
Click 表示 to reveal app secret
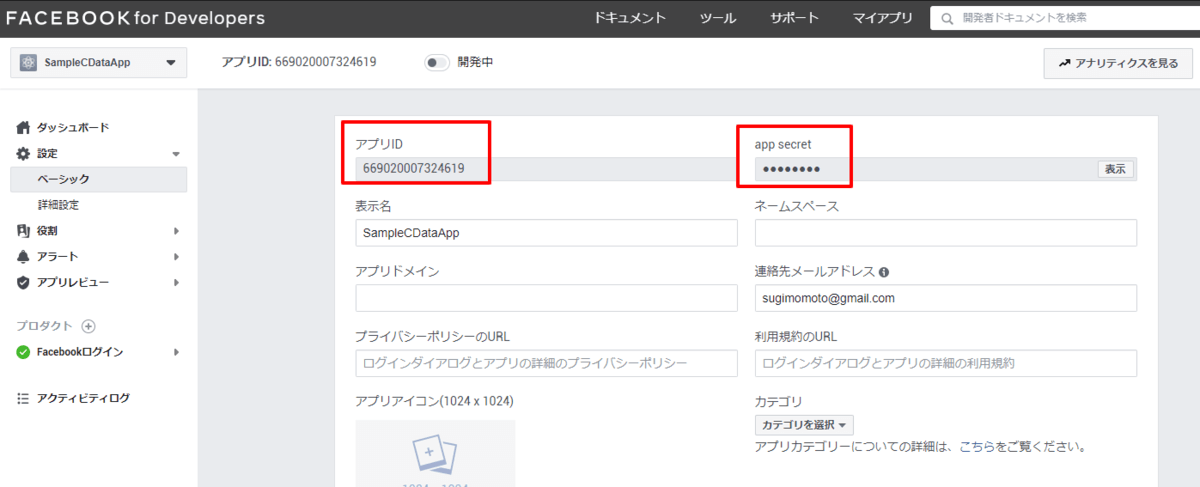tap(1115, 169)
